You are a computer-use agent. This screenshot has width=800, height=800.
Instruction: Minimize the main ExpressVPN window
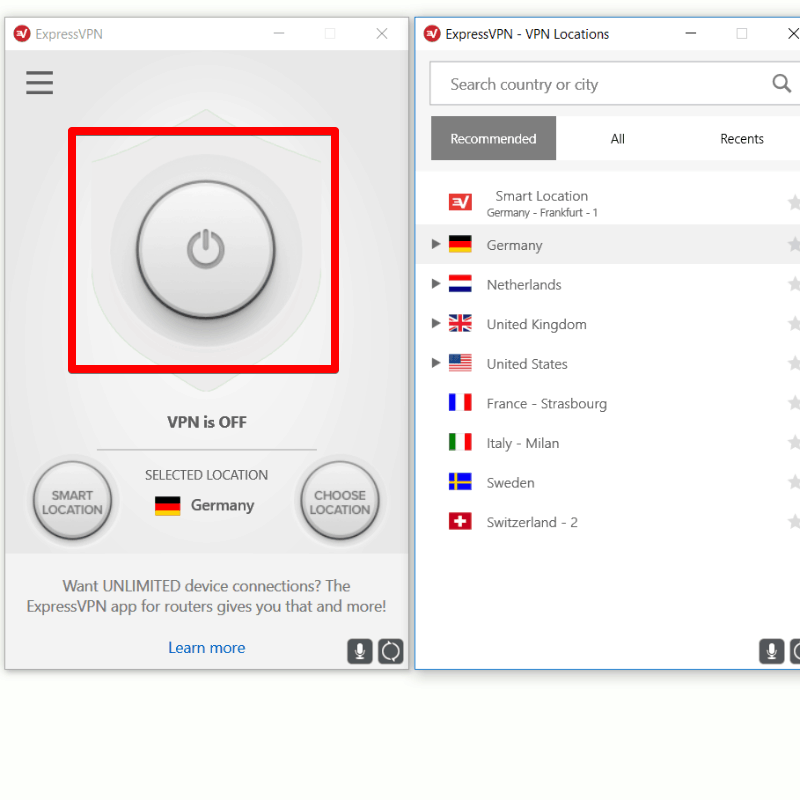(x=279, y=34)
